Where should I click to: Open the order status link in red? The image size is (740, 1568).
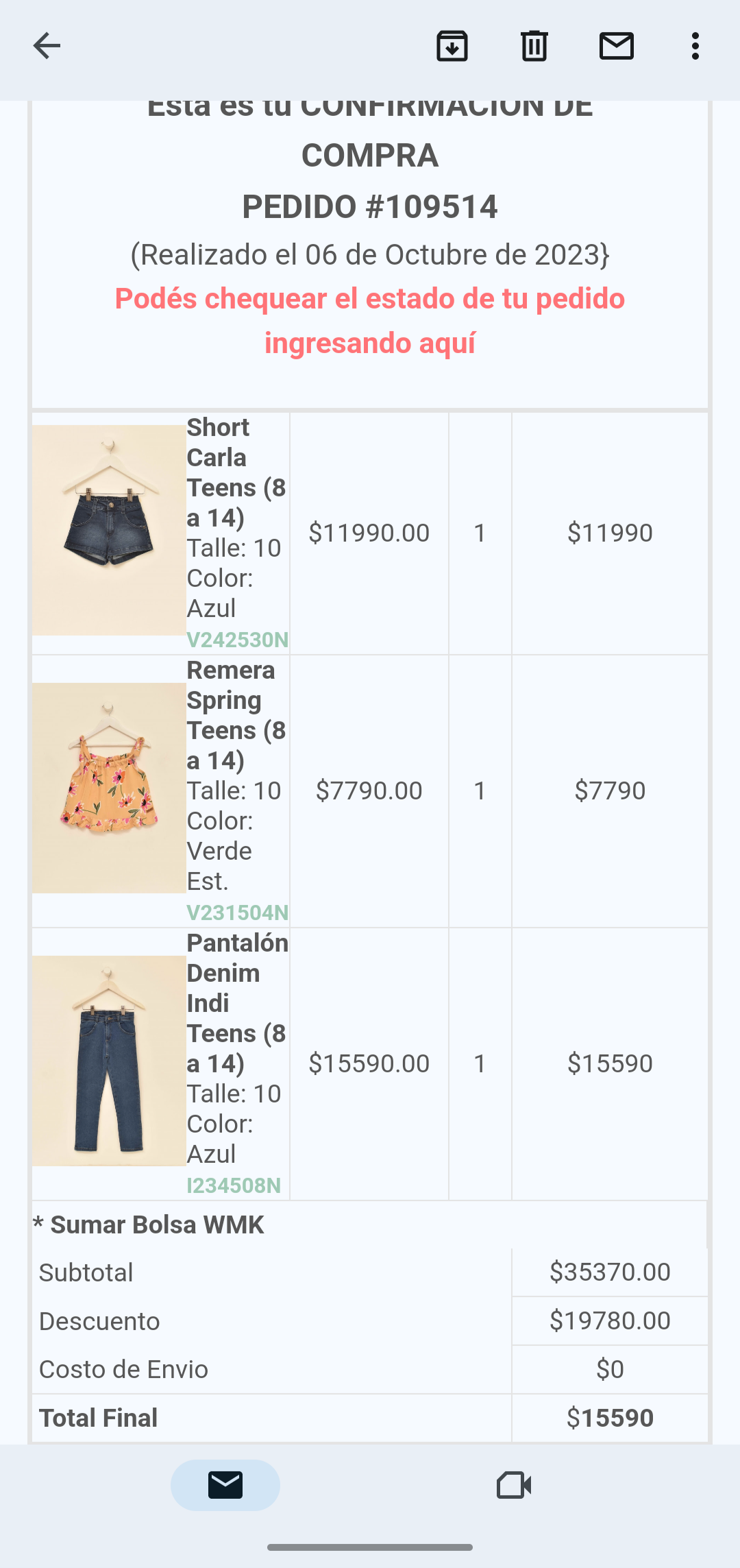(x=370, y=321)
